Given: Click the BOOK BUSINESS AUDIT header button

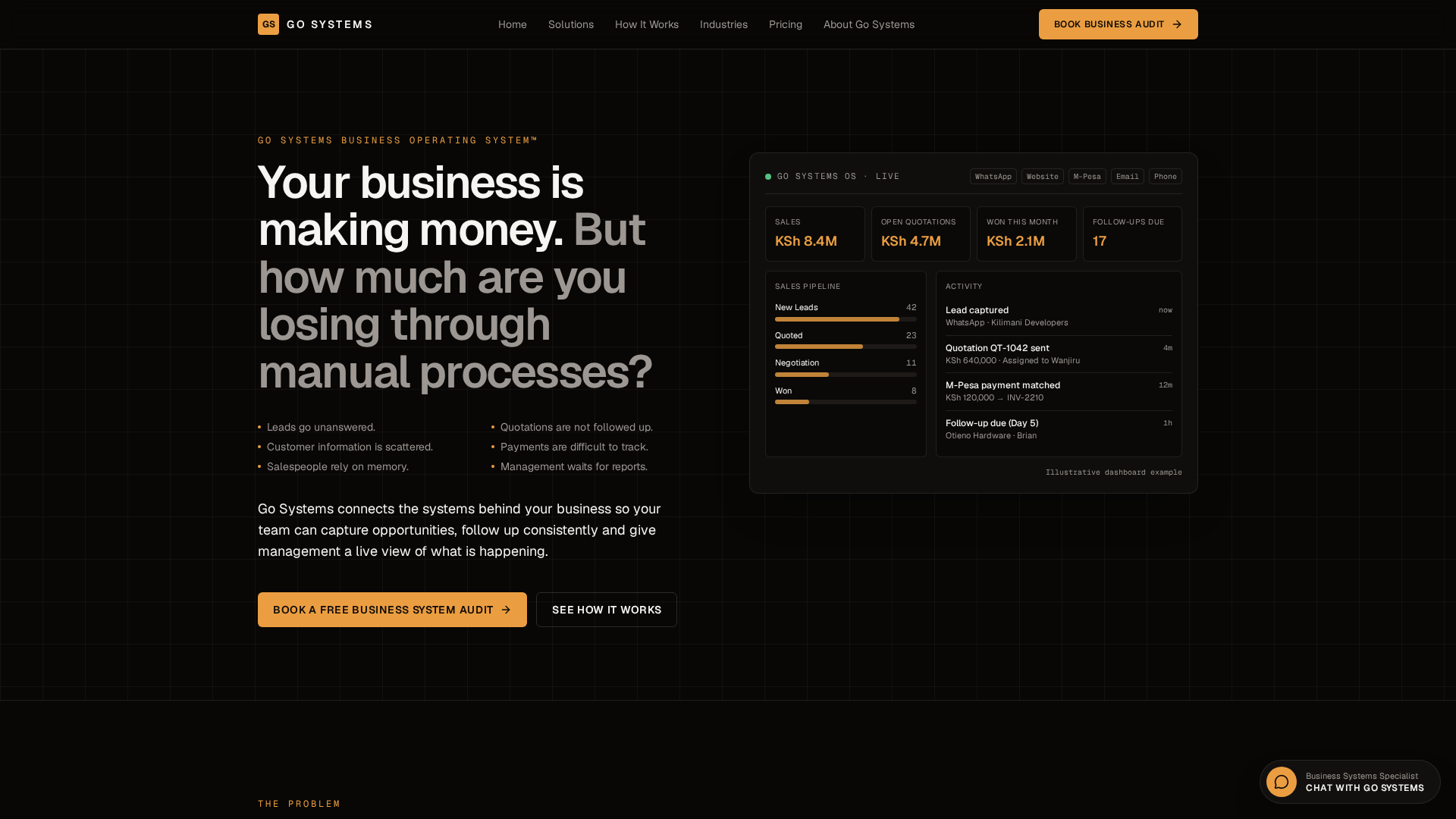Looking at the screenshot, I should pyautogui.click(x=1119, y=24).
